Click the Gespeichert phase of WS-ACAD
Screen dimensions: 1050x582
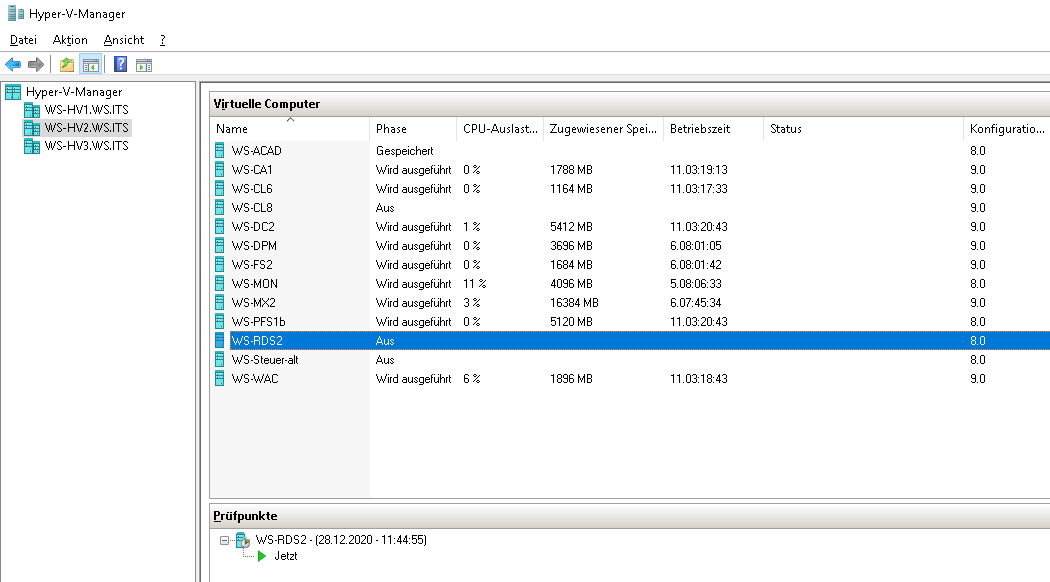coord(404,151)
